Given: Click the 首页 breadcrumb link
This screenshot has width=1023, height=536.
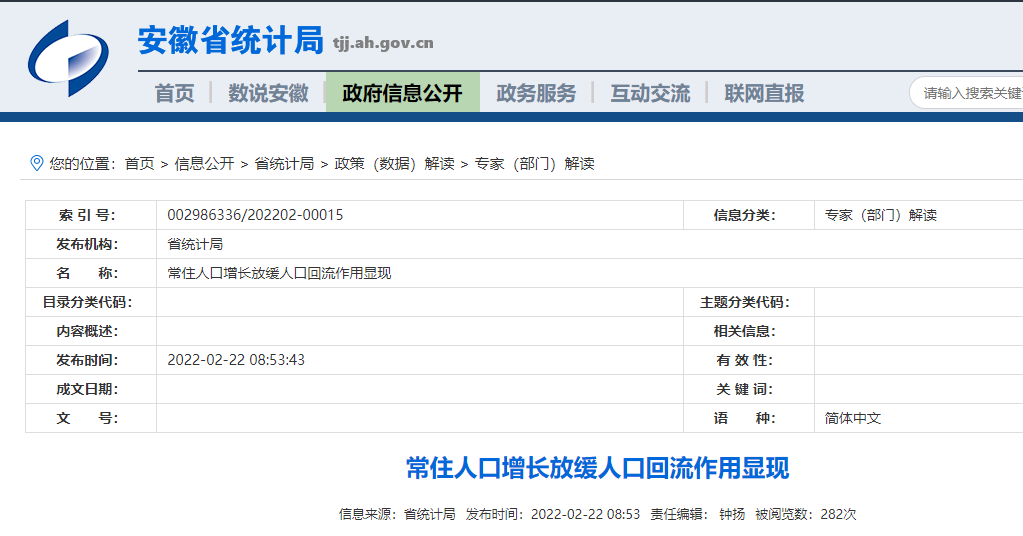Looking at the screenshot, I should click(139, 163).
